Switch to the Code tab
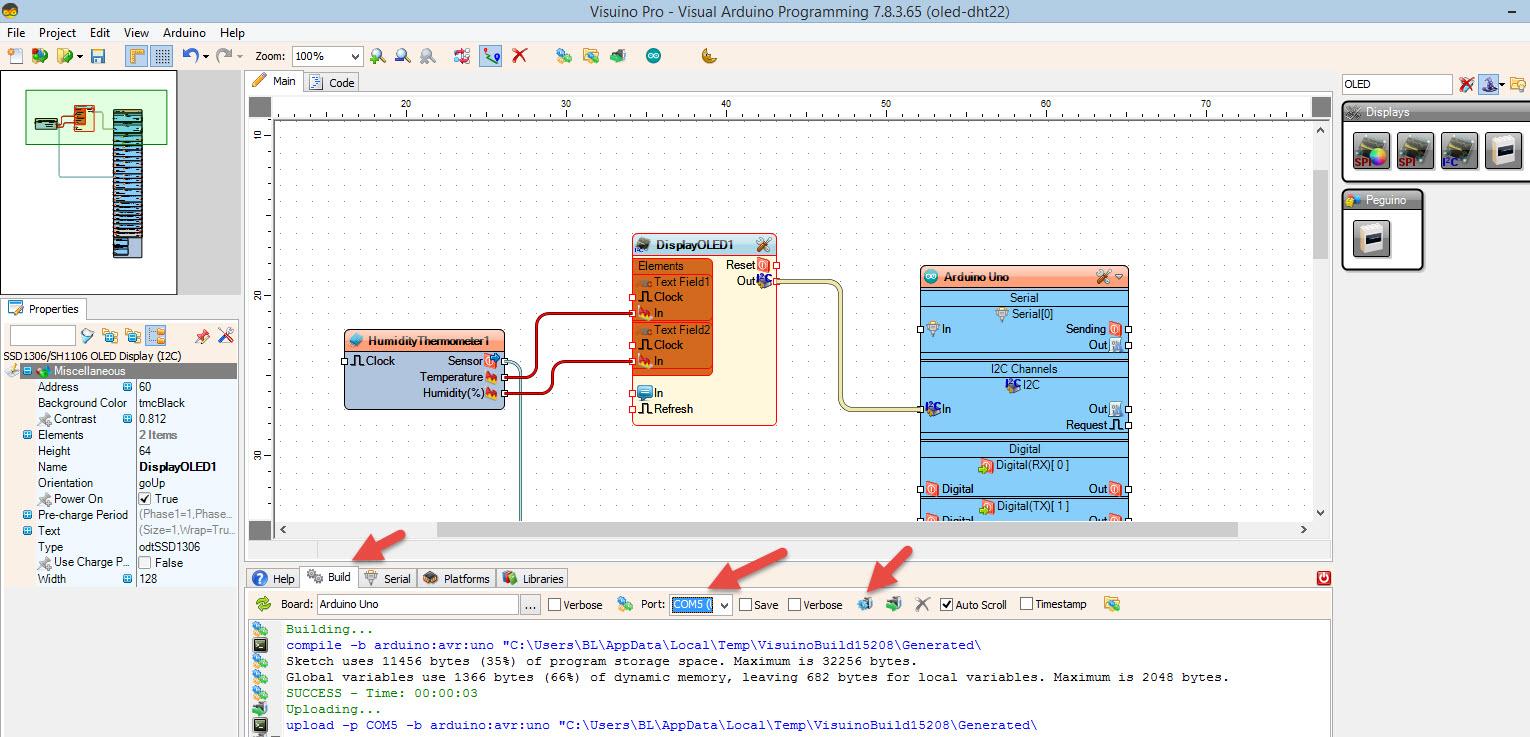The height and width of the screenshot is (737, 1530). [x=332, y=82]
